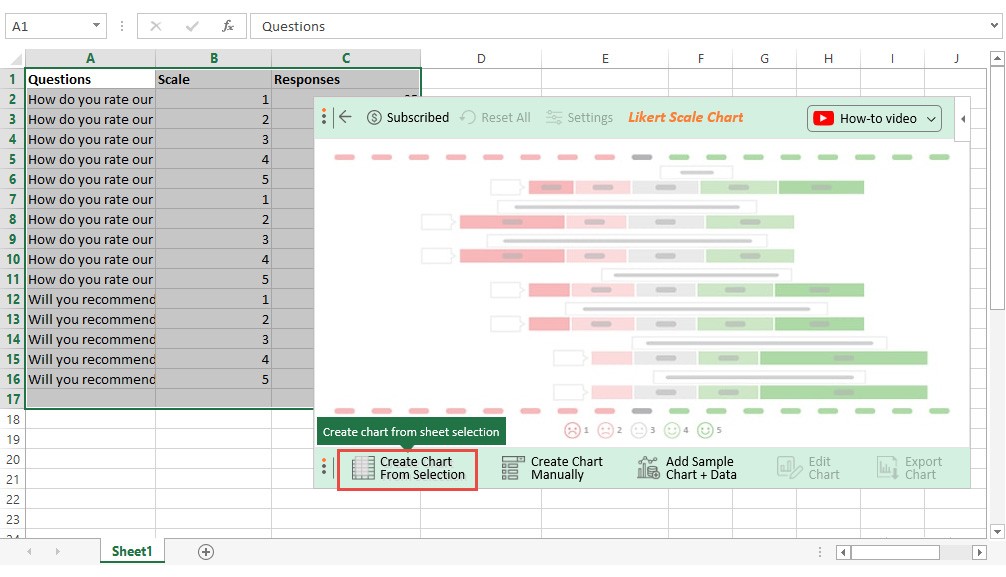Click the Subscribed dollar icon
1006x577 pixels.
[x=374, y=117]
